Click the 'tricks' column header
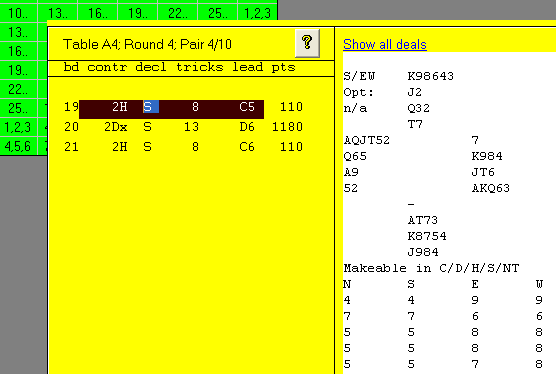The image size is (556, 374). tap(200, 67)
